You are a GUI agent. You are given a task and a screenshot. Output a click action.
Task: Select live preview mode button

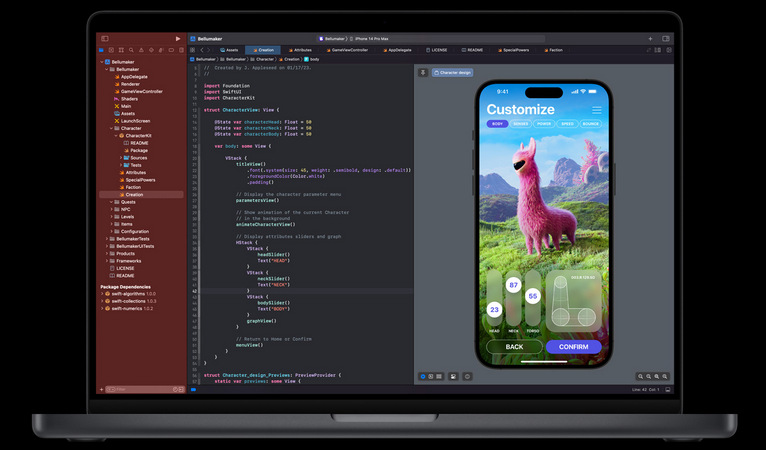423,376
